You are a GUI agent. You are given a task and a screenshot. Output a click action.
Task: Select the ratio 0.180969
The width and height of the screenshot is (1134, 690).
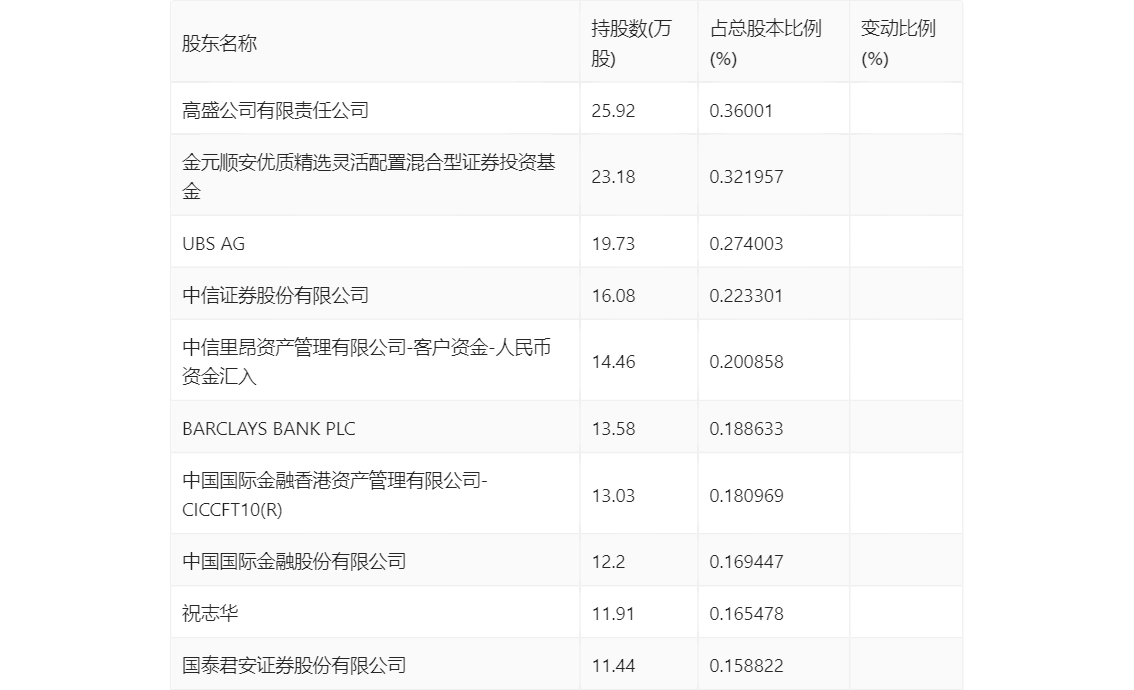coord(746,495)
